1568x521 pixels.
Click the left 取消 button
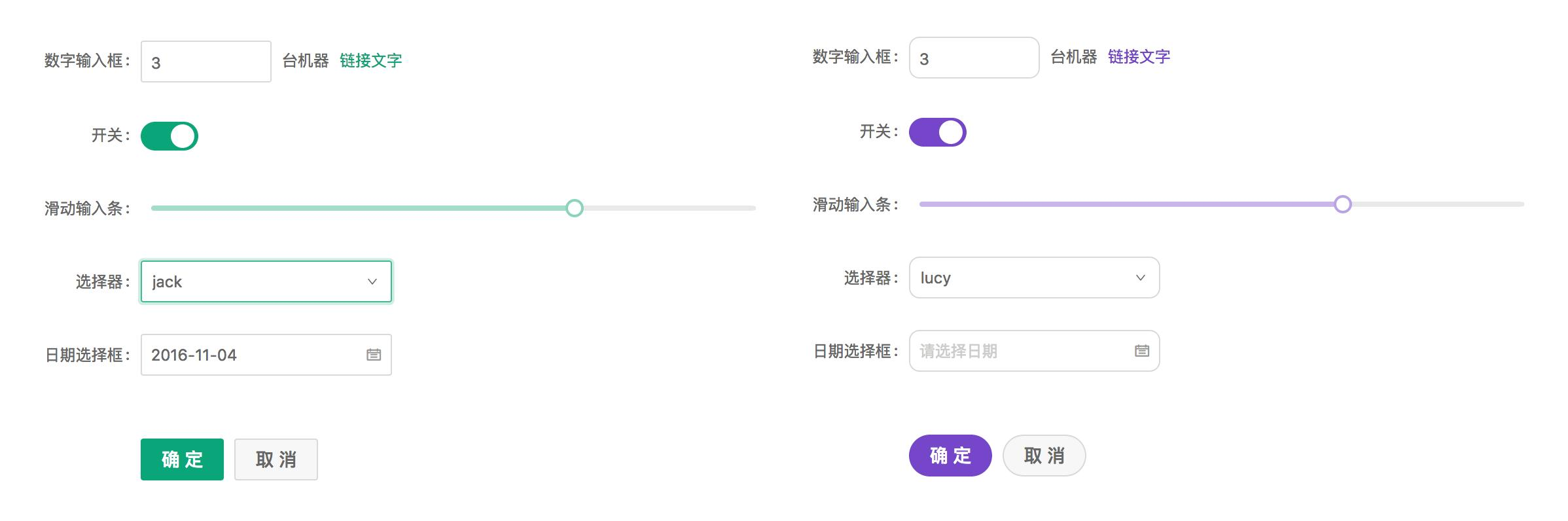pyautogui.click(x=276, y=459)
